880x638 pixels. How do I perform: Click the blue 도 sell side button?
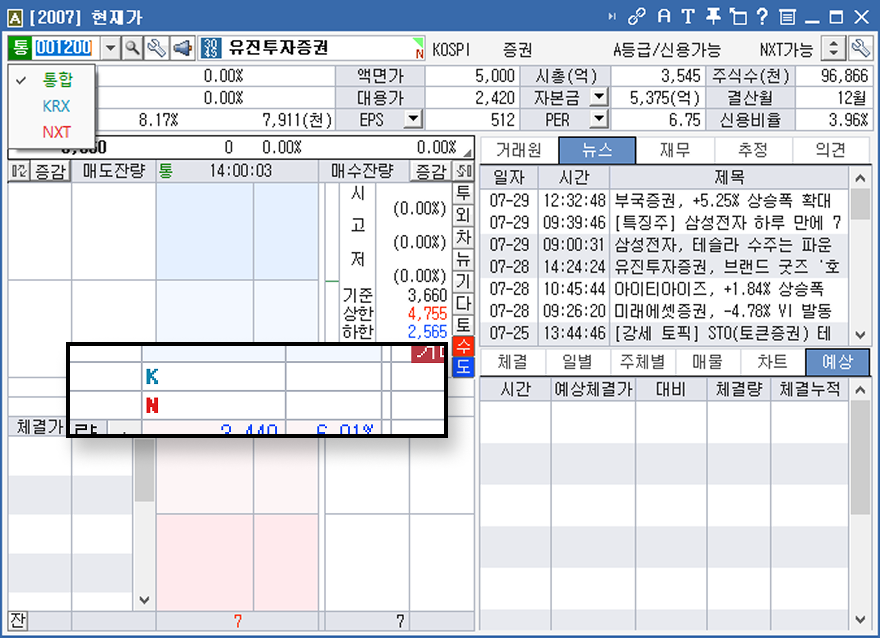(x=463, y=367)
